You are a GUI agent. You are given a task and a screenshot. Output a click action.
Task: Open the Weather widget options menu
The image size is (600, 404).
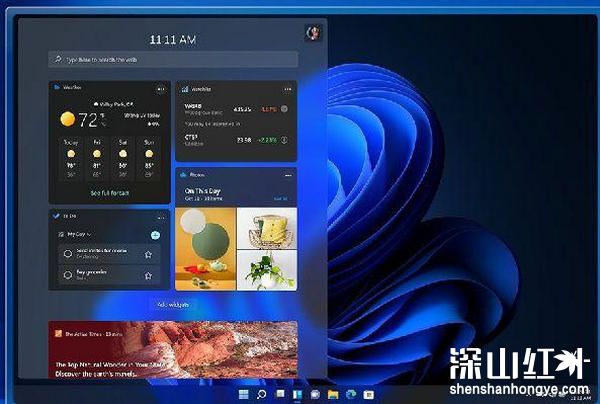point(161,89)
